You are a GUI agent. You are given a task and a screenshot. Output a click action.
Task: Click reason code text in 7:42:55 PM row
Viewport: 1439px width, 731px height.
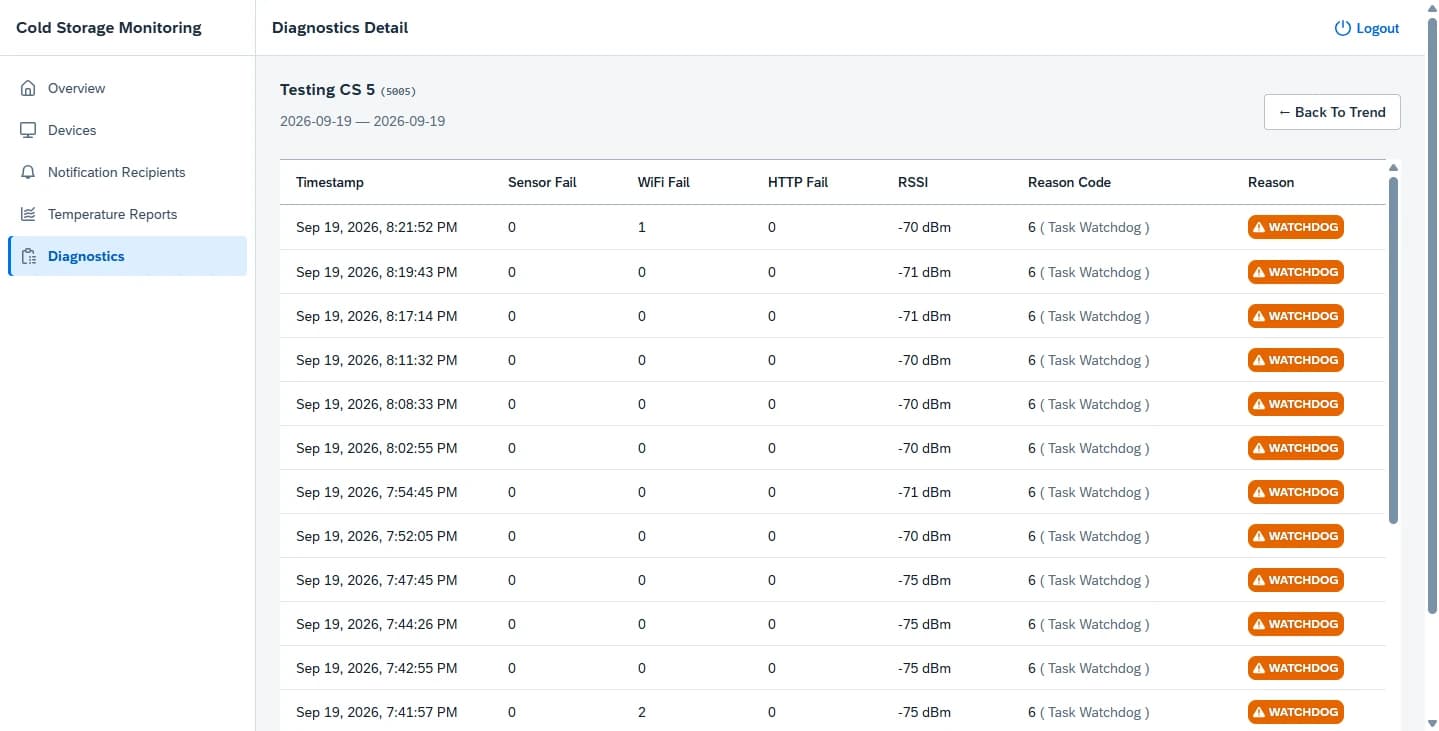1089,668
